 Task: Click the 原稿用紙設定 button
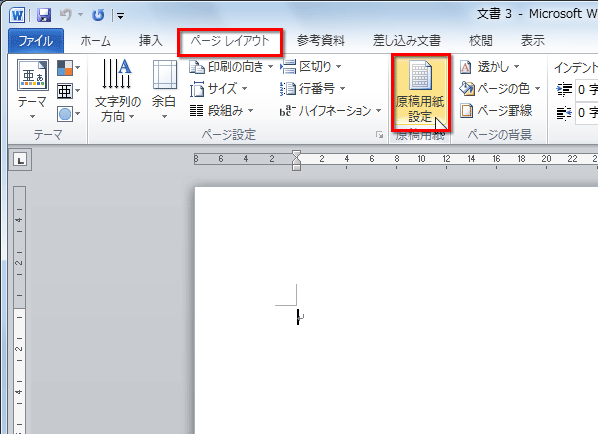tap(420, 92)
